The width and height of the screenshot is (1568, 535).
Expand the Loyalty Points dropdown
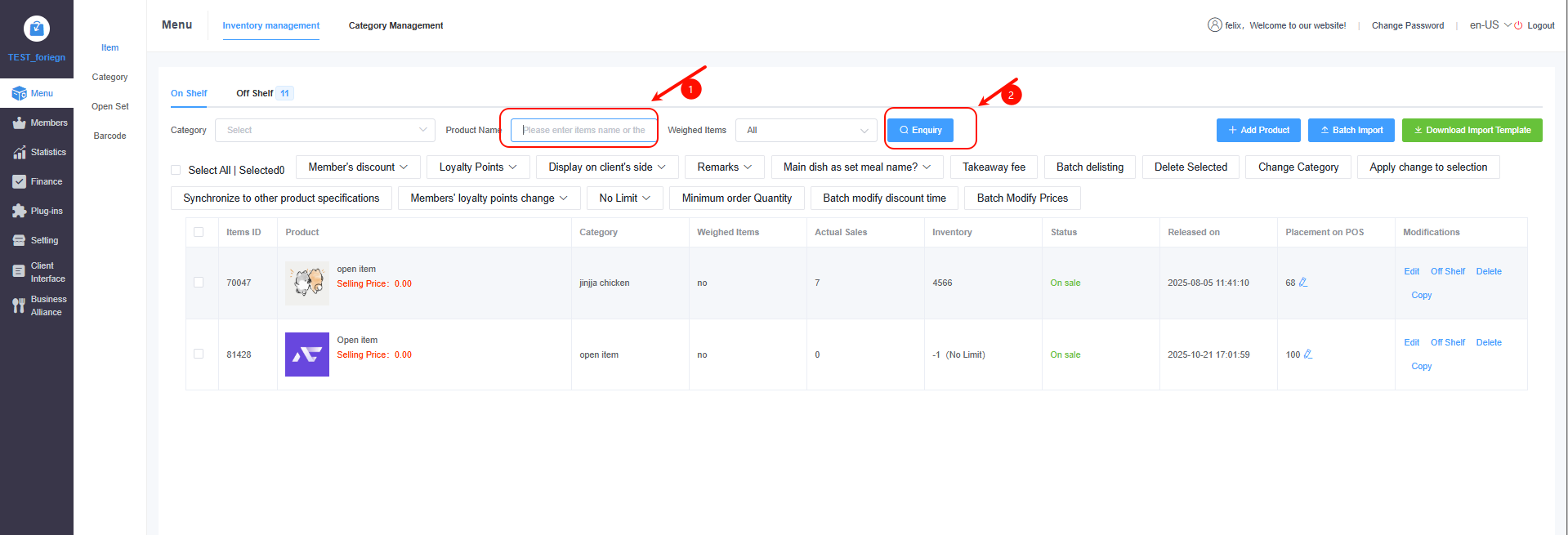coord(478,167)
